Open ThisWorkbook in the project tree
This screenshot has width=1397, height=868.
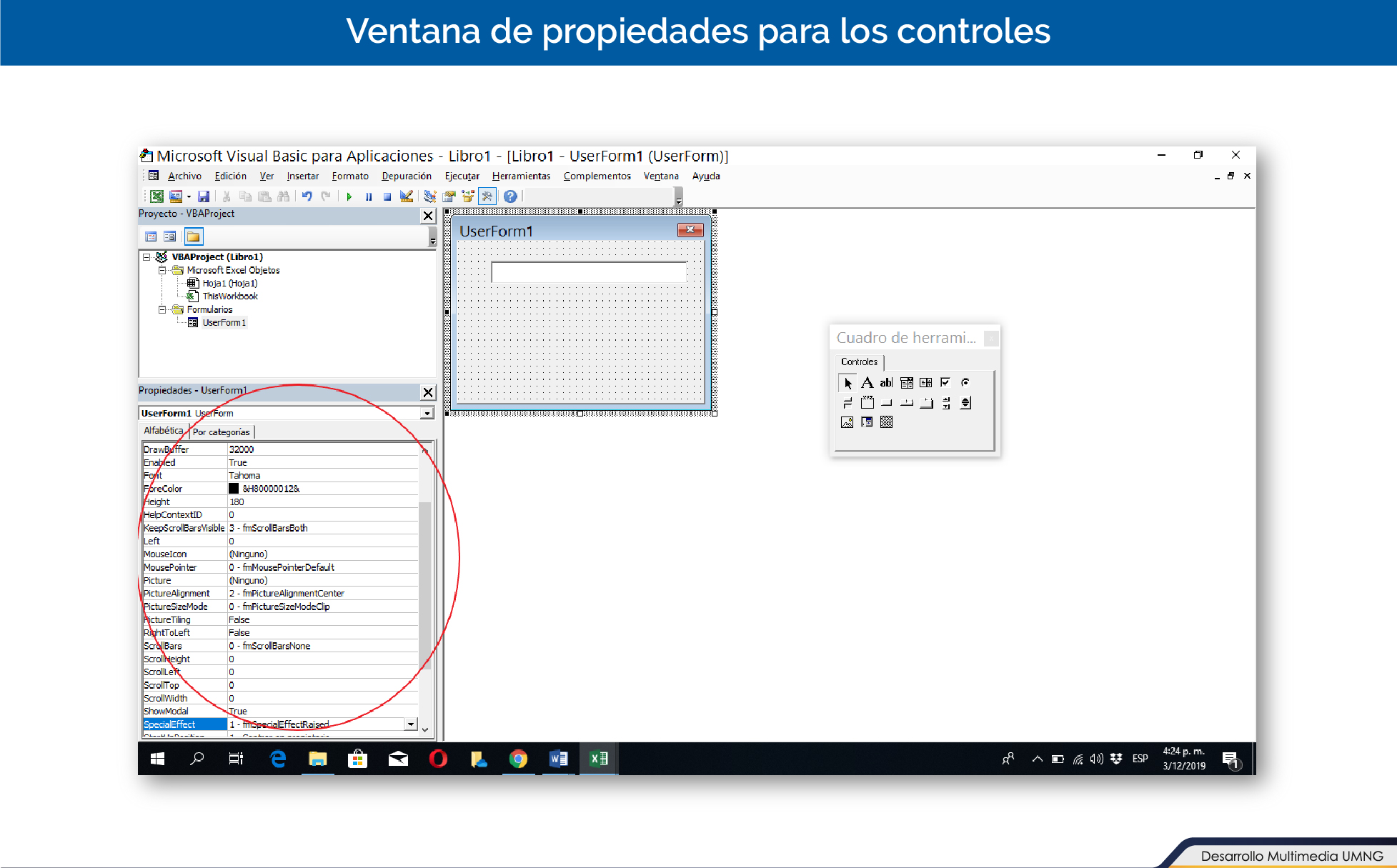click(x=229, y=296)
